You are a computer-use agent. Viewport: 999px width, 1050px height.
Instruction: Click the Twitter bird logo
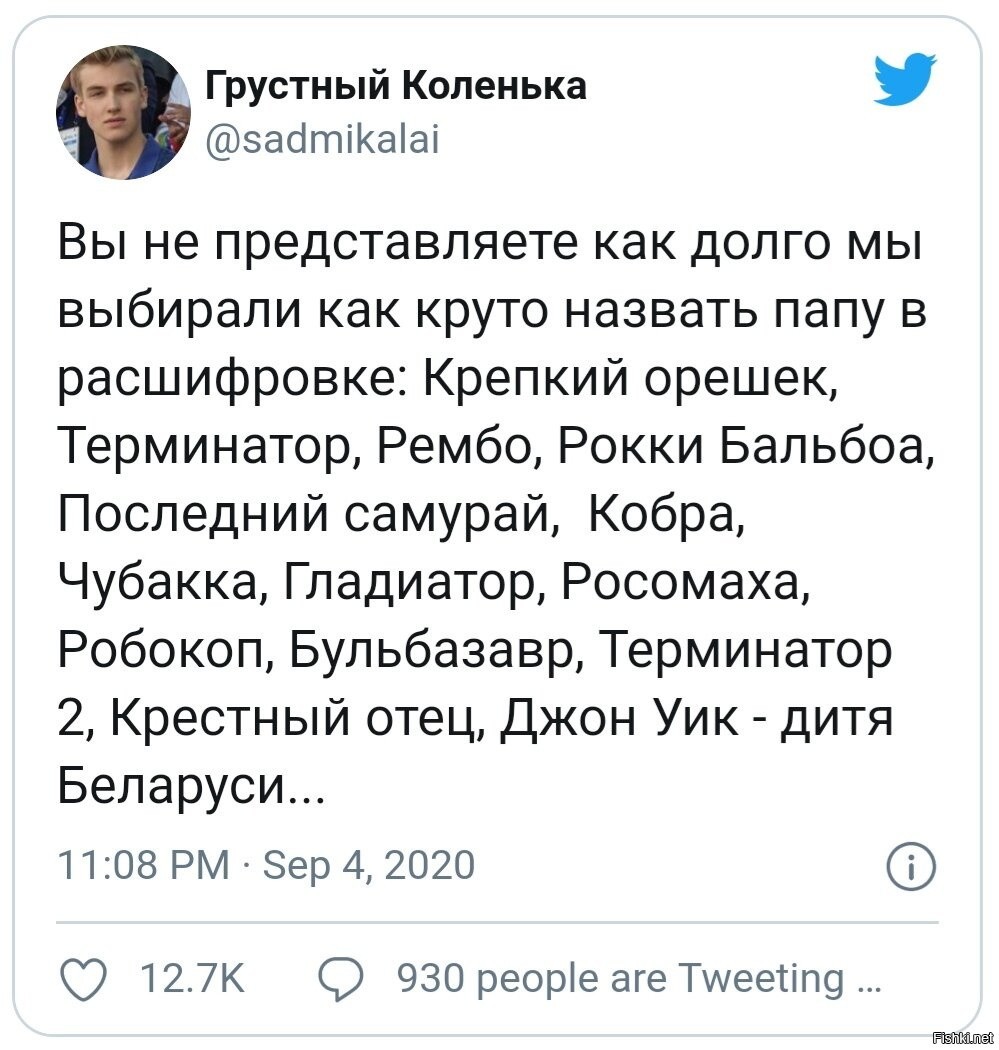[x=905, y=81]
